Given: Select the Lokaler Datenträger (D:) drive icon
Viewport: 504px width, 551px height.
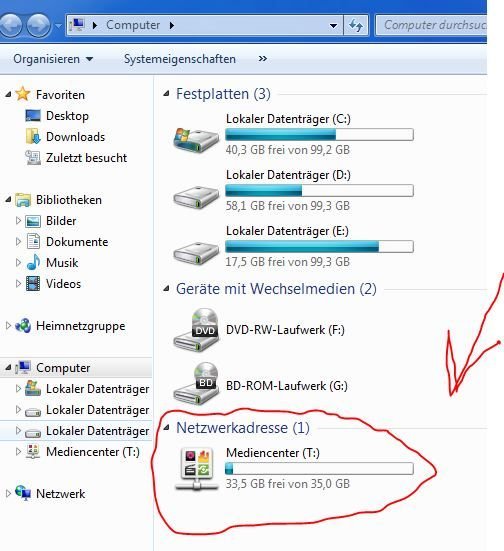Looking at the screenshot, I should 196,197.
